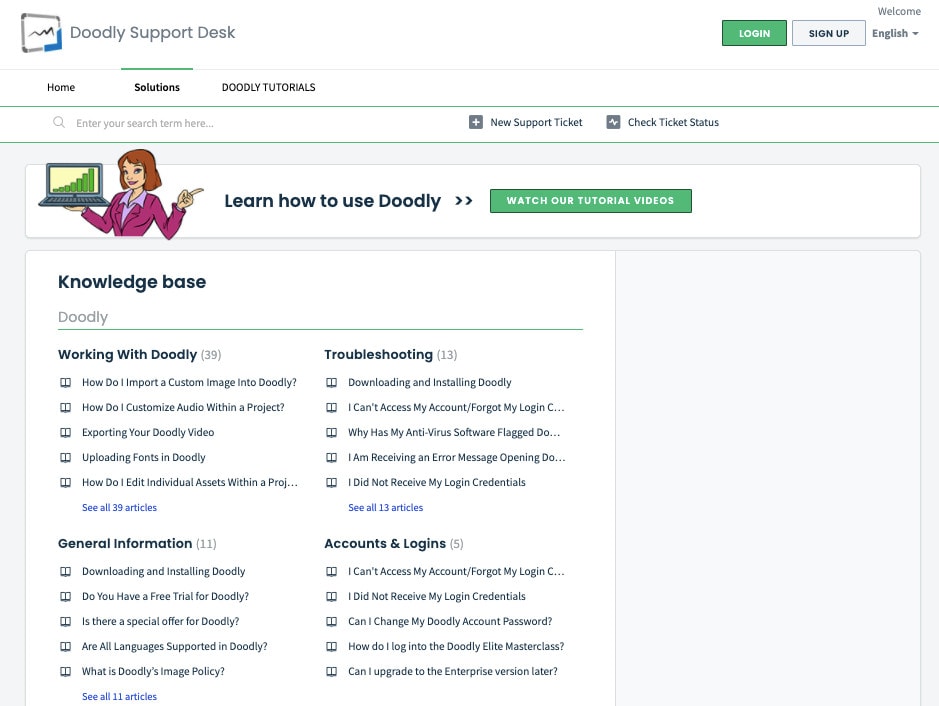Click the Doodly logo icon
This screenshot has width=939, height=706.
pyautogui.click(x=41, y=32)
